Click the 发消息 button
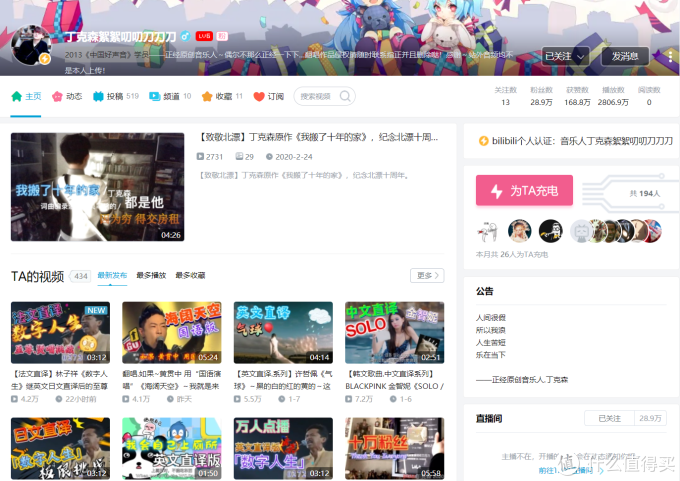 tap(625, 56)
